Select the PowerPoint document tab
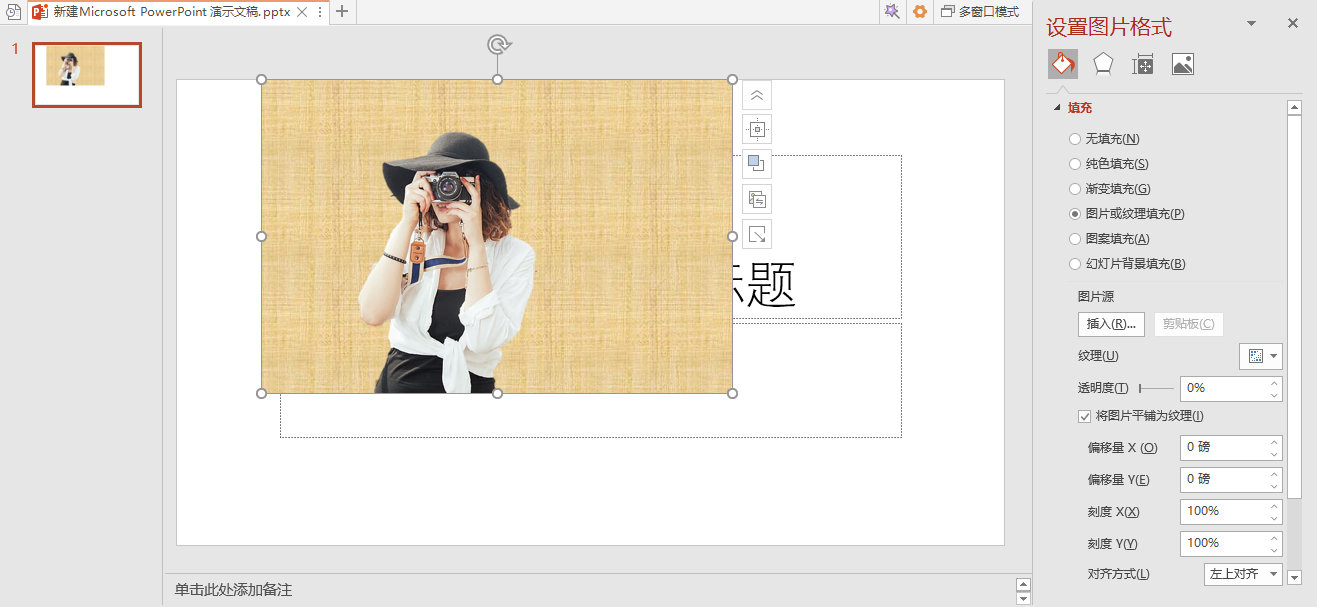1317x607 pixels. click(172, 12)
